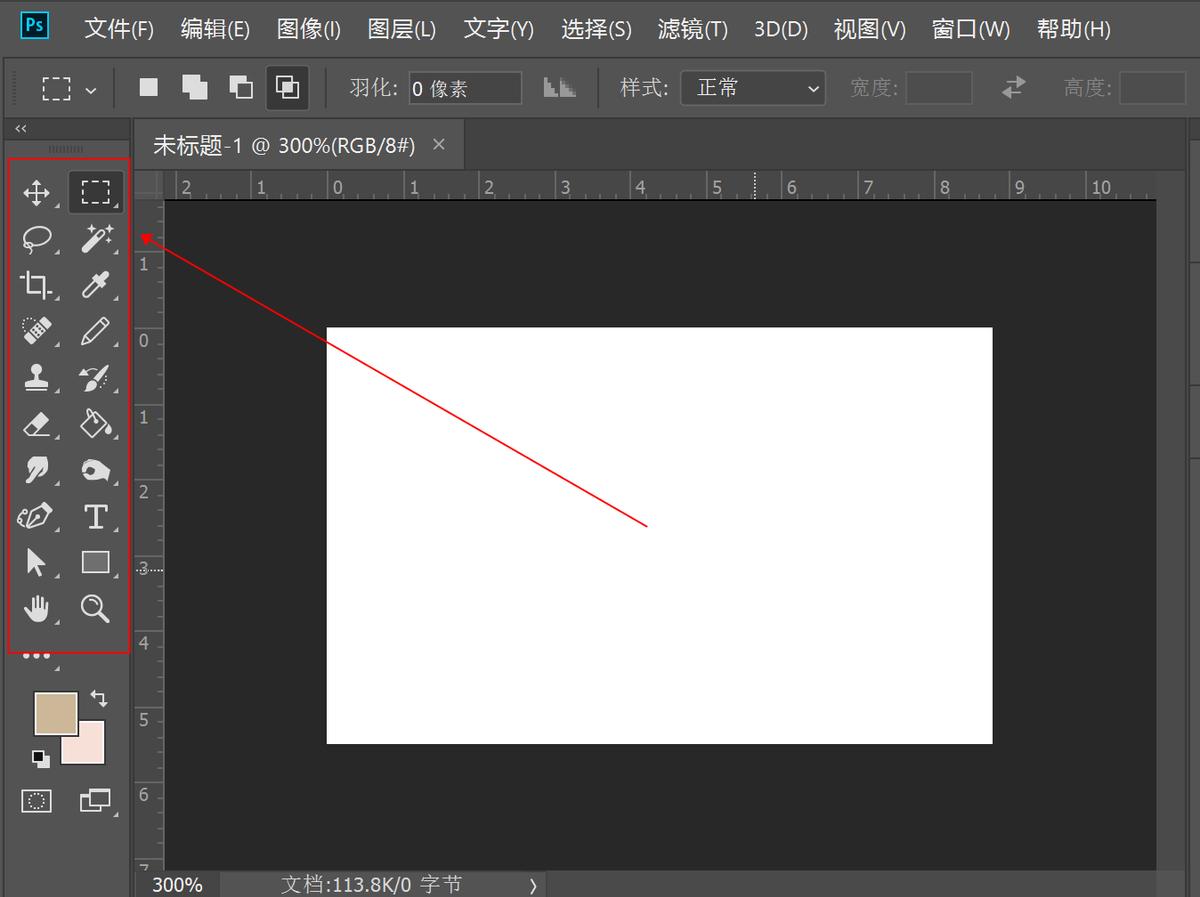The height and width of the screenshot is (897, 1200).
Task: Select the Clone Stamp tool
Action: pyautogui.click(x=37, y=378)
